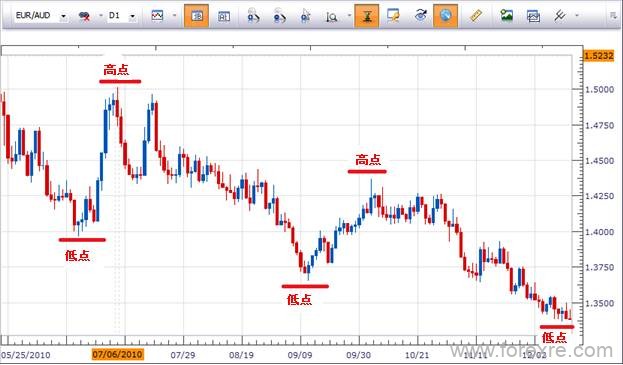Click the remove-indicator icon with red X
Viewport: 623px width, 365px height.
[84, 16]
